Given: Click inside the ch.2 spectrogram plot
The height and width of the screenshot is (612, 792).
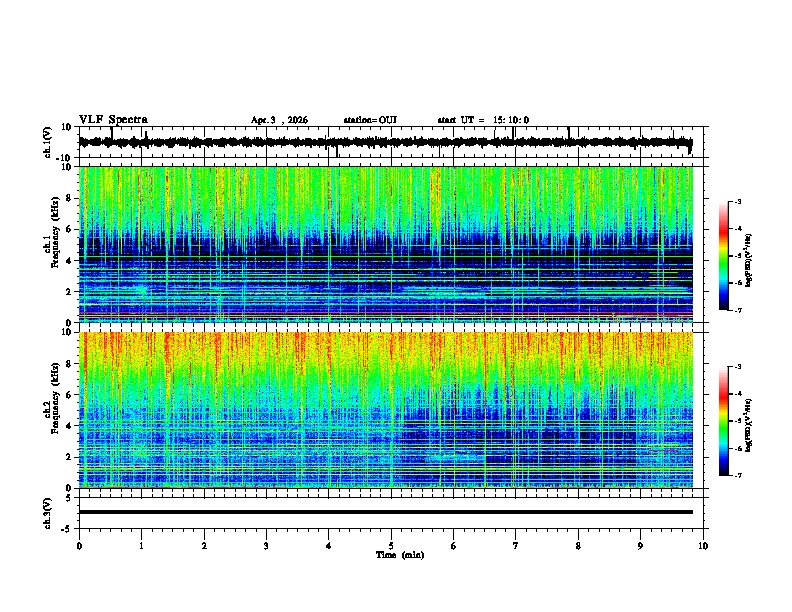Looking at the screenshot, I should 386,410.
